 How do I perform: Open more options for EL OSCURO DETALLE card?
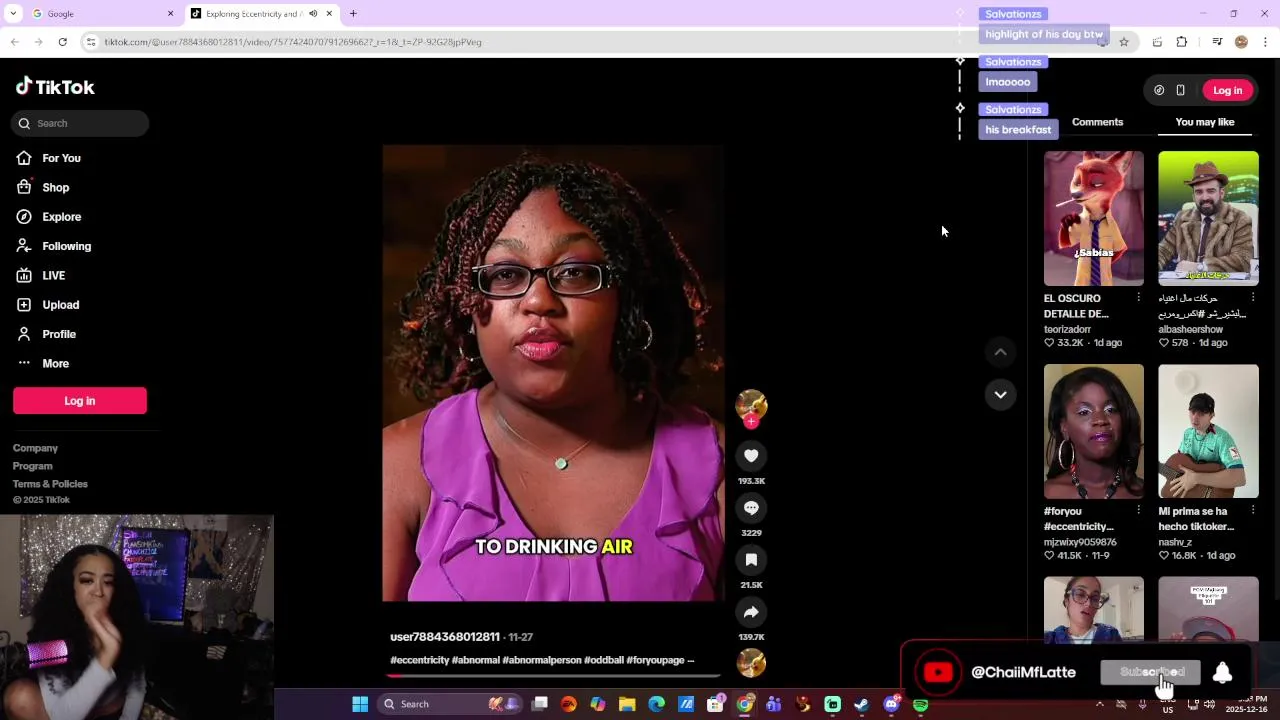point(1138,298)
